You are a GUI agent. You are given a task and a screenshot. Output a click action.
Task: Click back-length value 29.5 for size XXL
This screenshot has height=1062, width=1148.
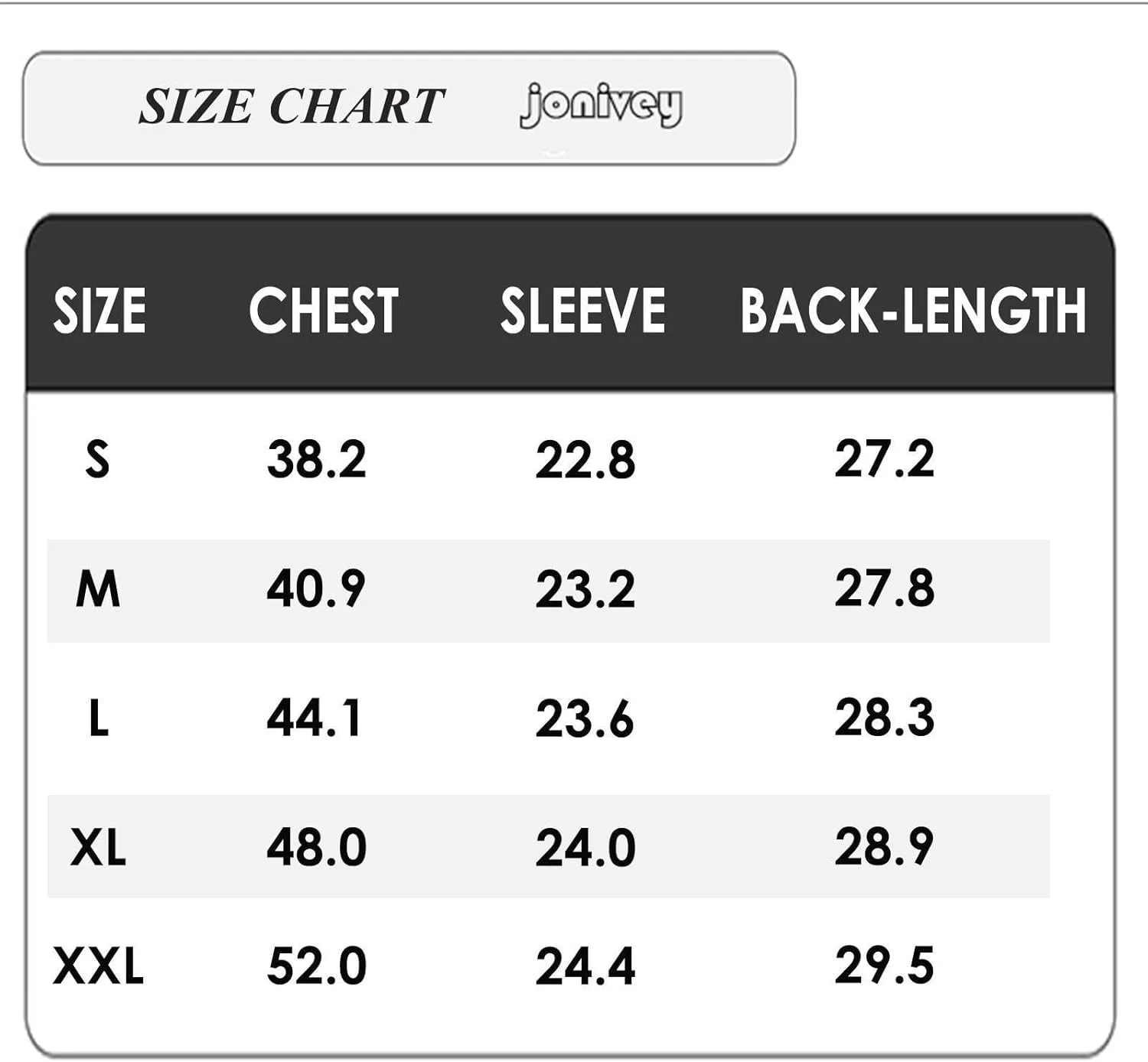pos(884,966)
